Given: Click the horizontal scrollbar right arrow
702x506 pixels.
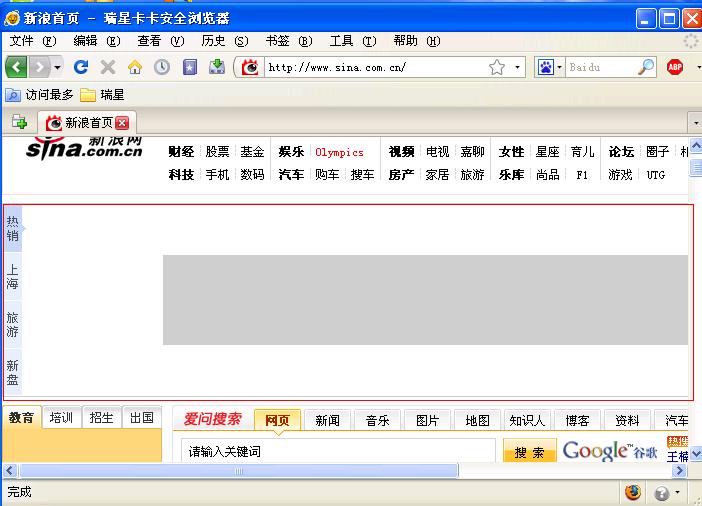Looking at the screenshot, I should point(680,471).
